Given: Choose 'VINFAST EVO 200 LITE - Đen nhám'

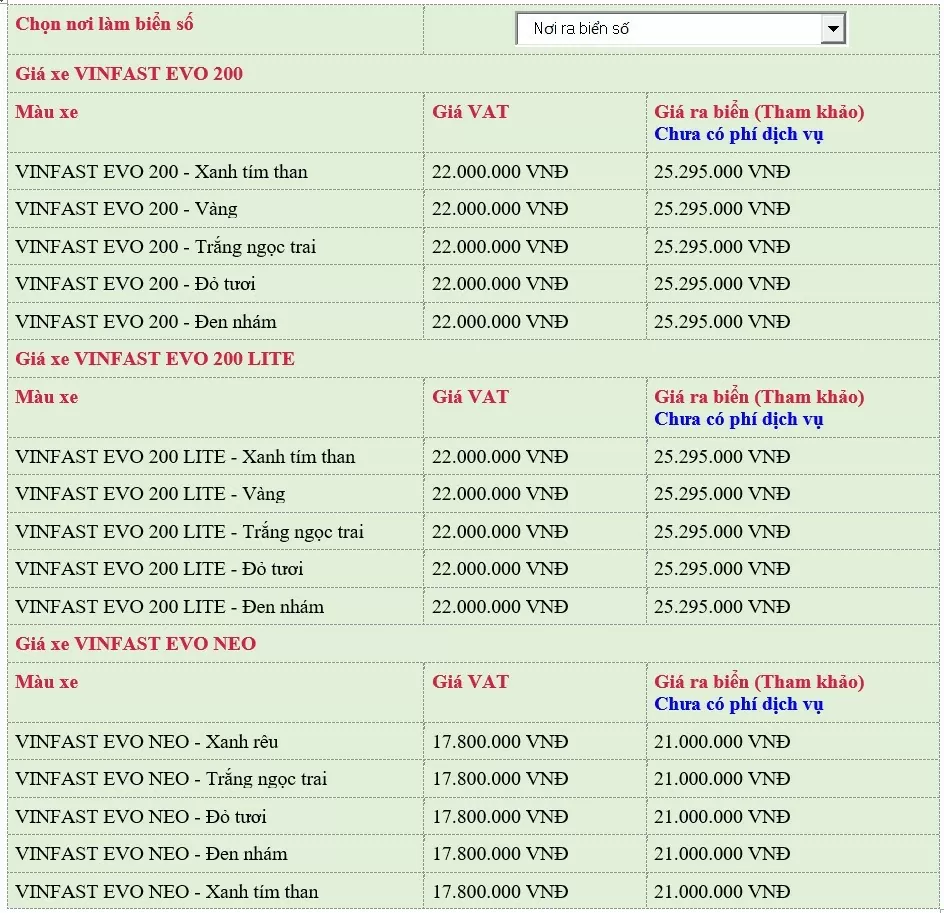Looking at the screenshot, I should pyautogui.click(x=170, y=607).
